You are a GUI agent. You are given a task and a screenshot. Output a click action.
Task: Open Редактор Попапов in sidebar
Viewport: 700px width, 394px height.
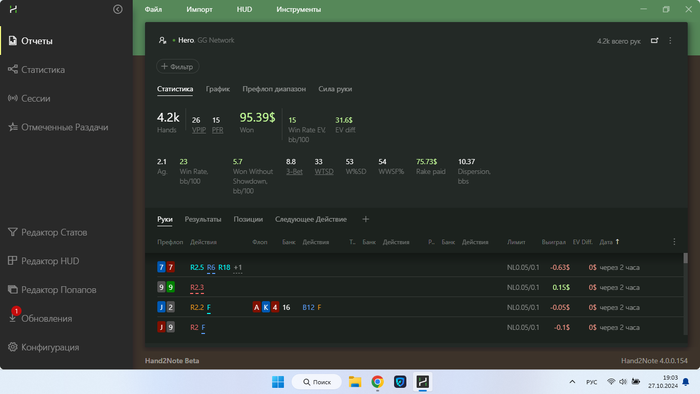click(66, 290)
